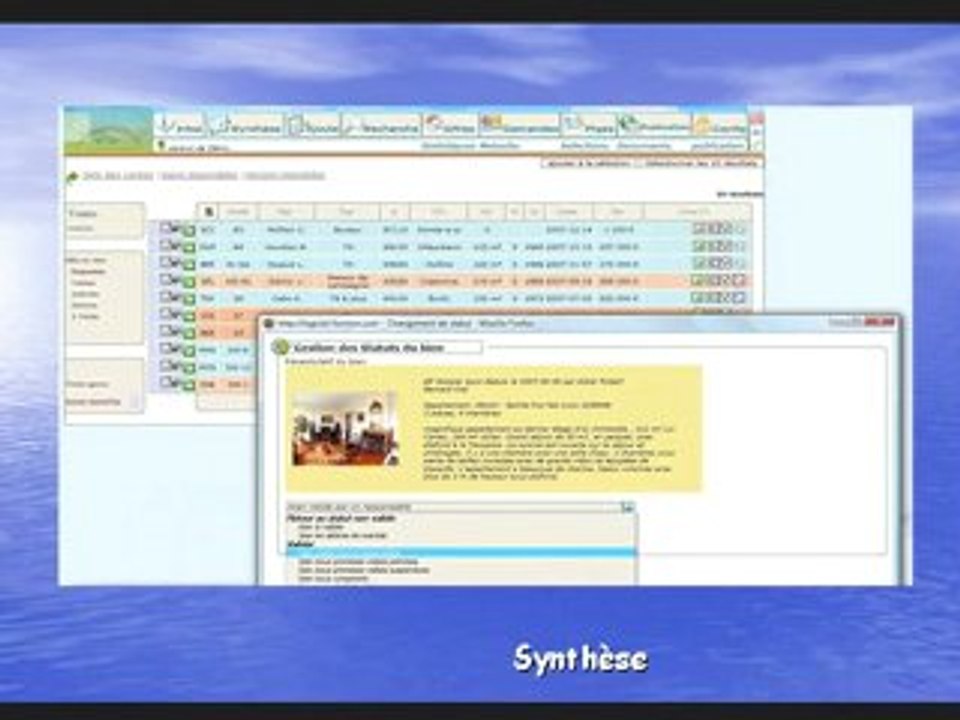Image resolution: width=960 pixels, height=720 pixels.
Task: Click the 'Ajouter à la sélection' button
Action: click(x=588, y=163)
